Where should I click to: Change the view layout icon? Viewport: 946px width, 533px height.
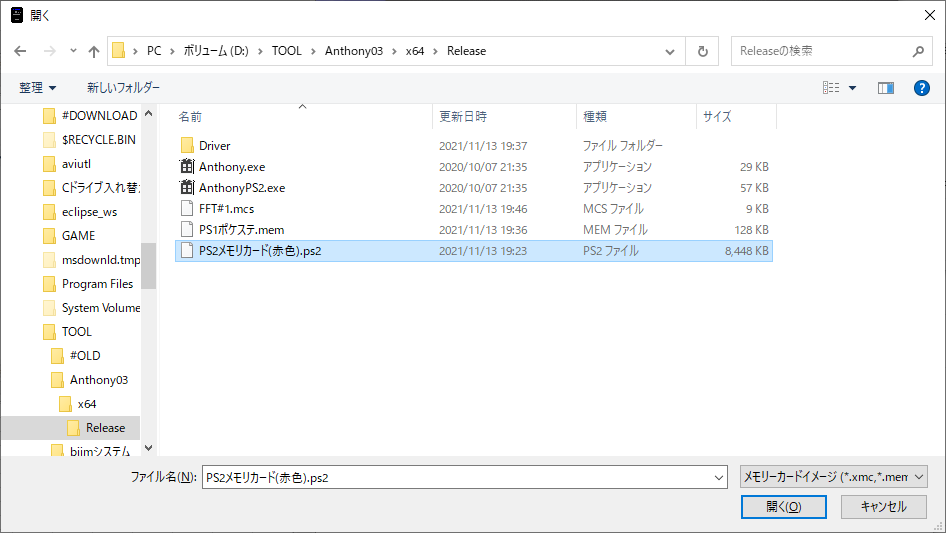point(831,88)
